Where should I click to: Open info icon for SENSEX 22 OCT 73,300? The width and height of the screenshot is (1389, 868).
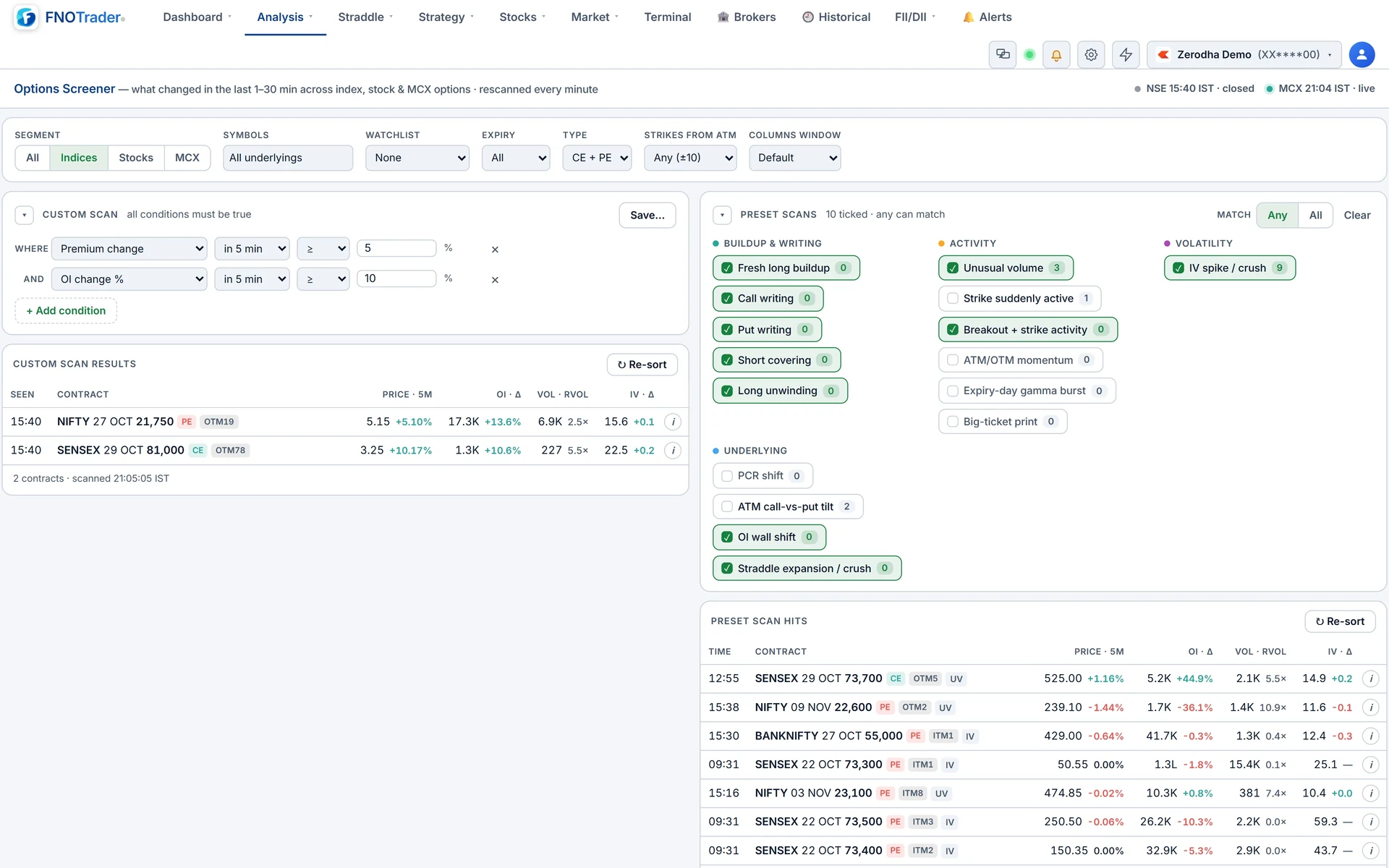point(1370,765)
